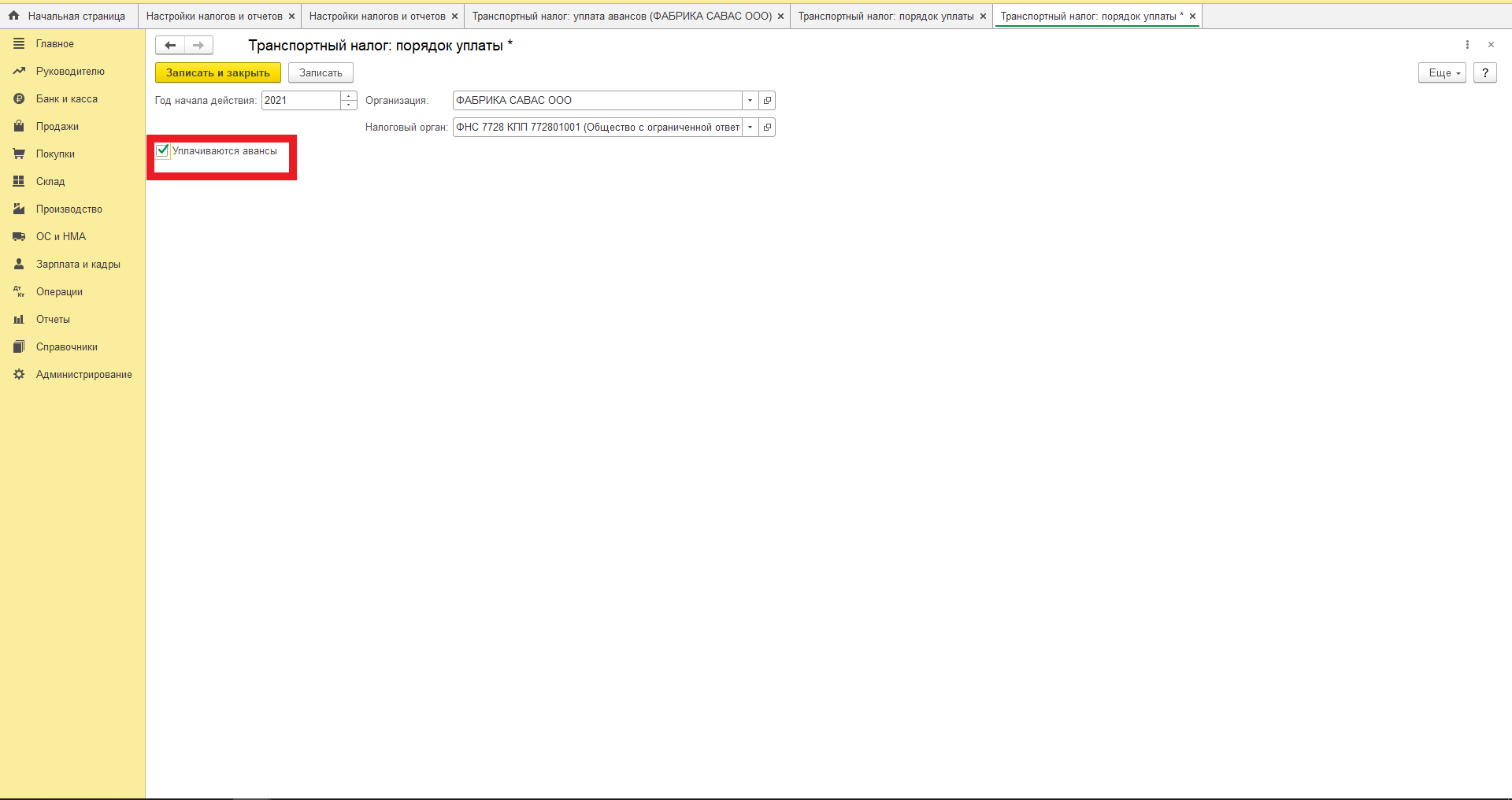The width and height of the screenshot is (1512, 800).
Task: Close the first Настройки налогов и отчетов tab
Action: pos(291,17)
